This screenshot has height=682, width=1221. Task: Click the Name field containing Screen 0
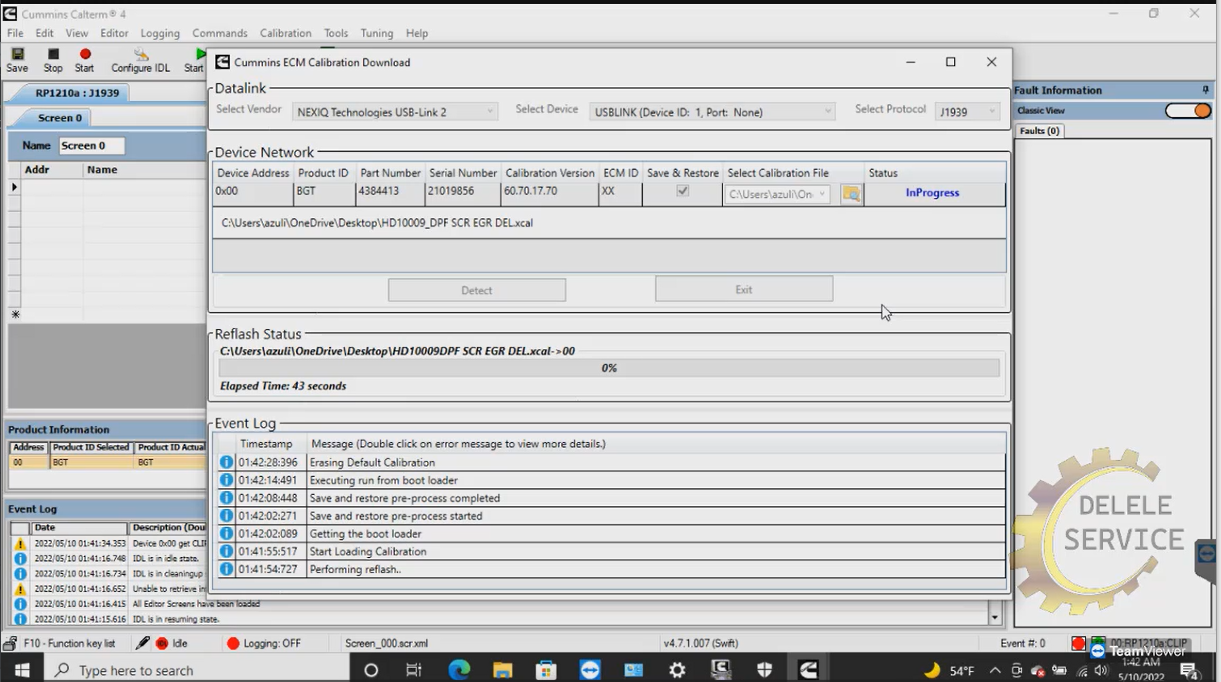(x=91, y=146)
